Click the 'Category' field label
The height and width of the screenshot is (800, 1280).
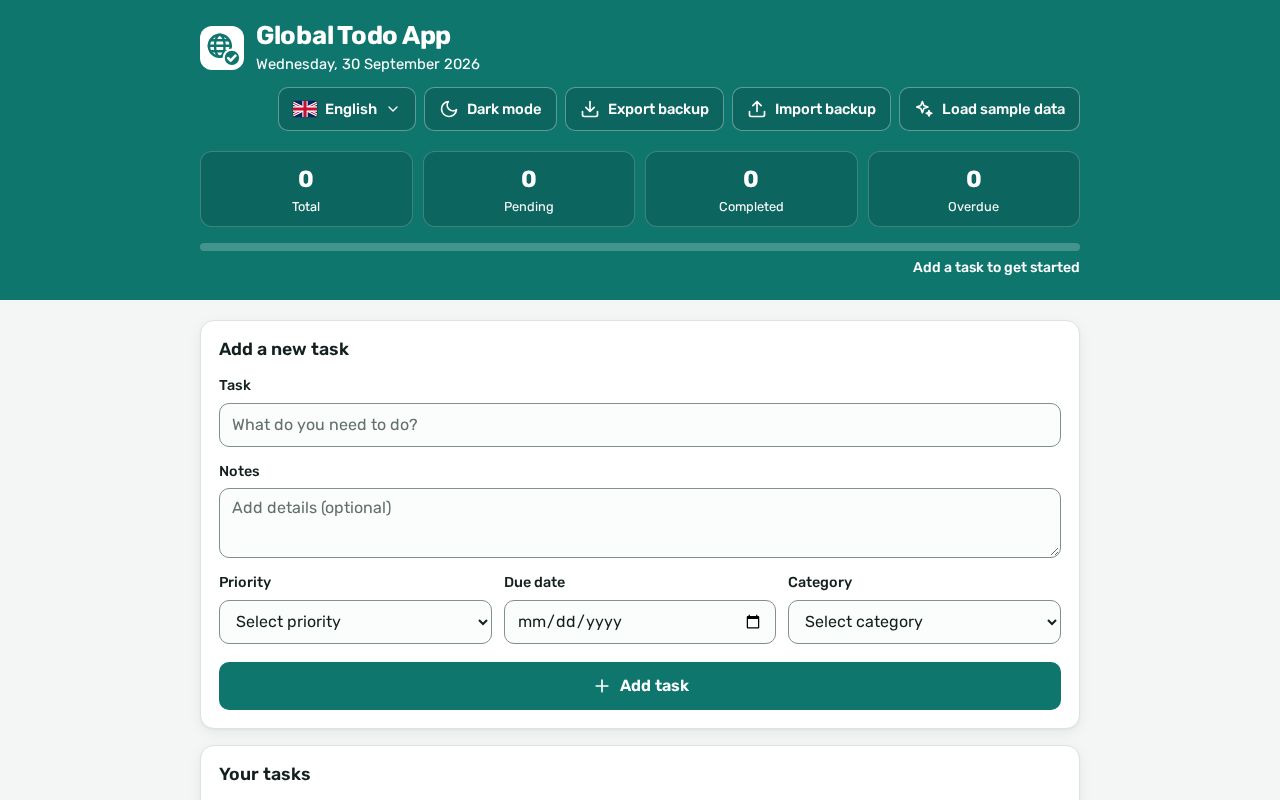pos(820,582)
